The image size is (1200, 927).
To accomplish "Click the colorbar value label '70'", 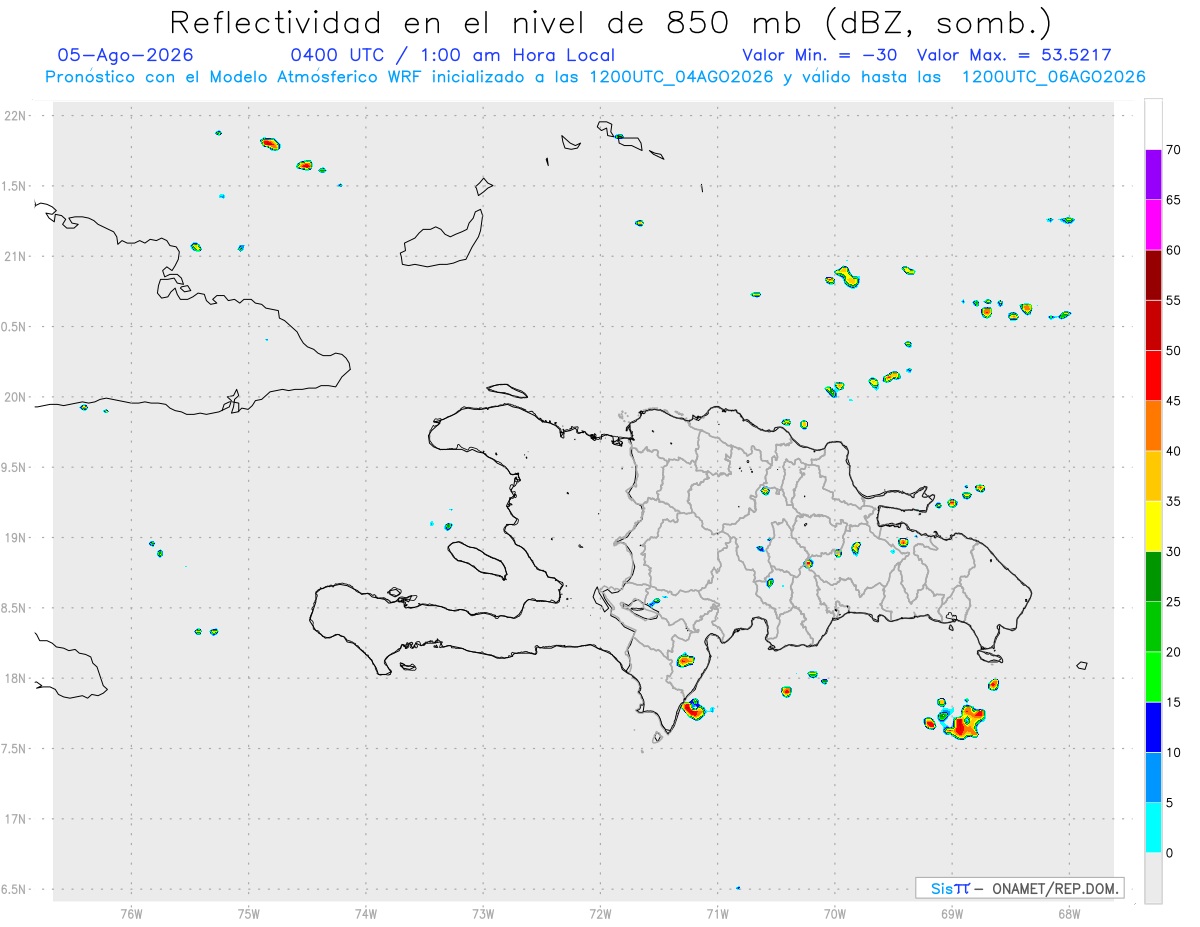I will (x=1174, y=150).
